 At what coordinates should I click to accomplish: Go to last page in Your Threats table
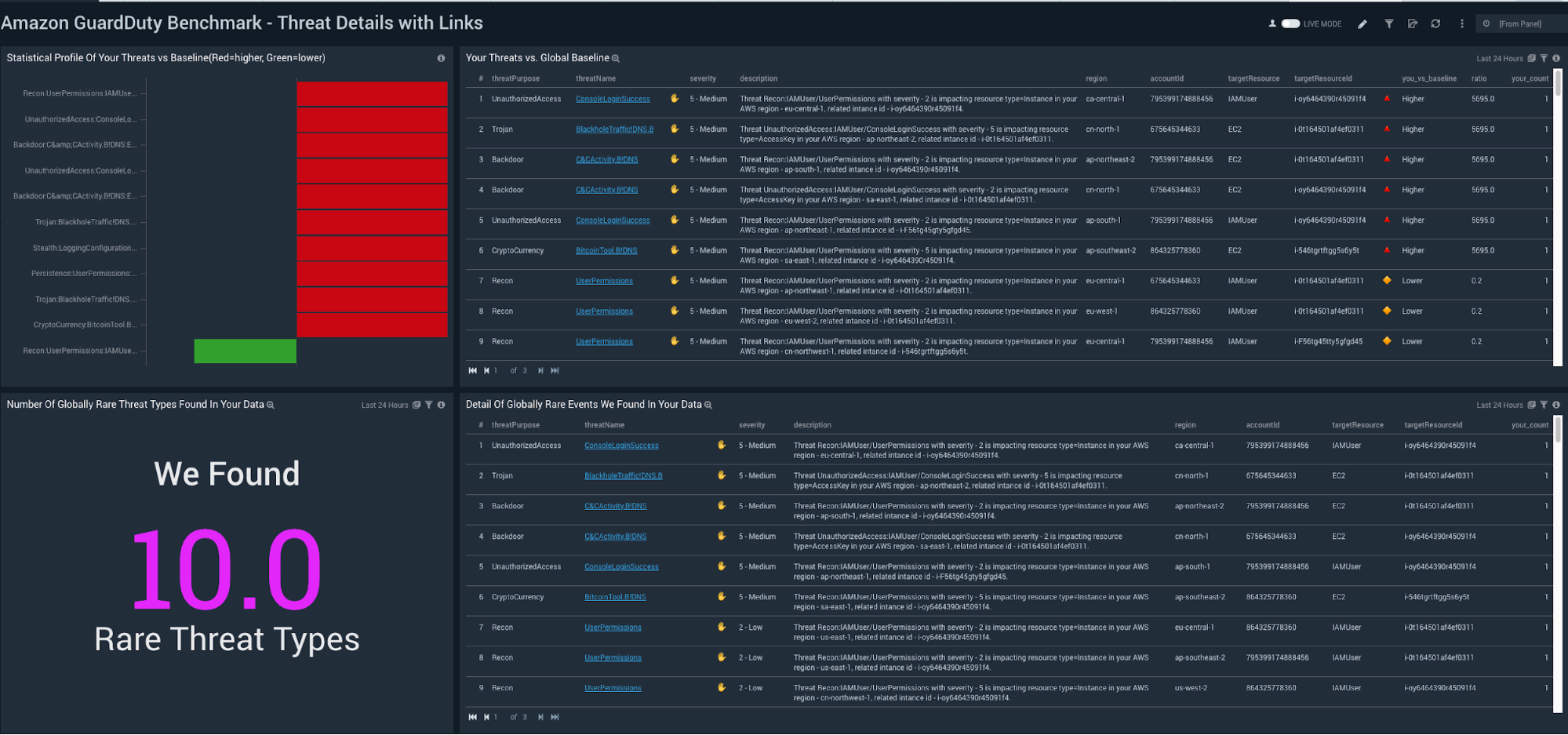coord(555,370)
